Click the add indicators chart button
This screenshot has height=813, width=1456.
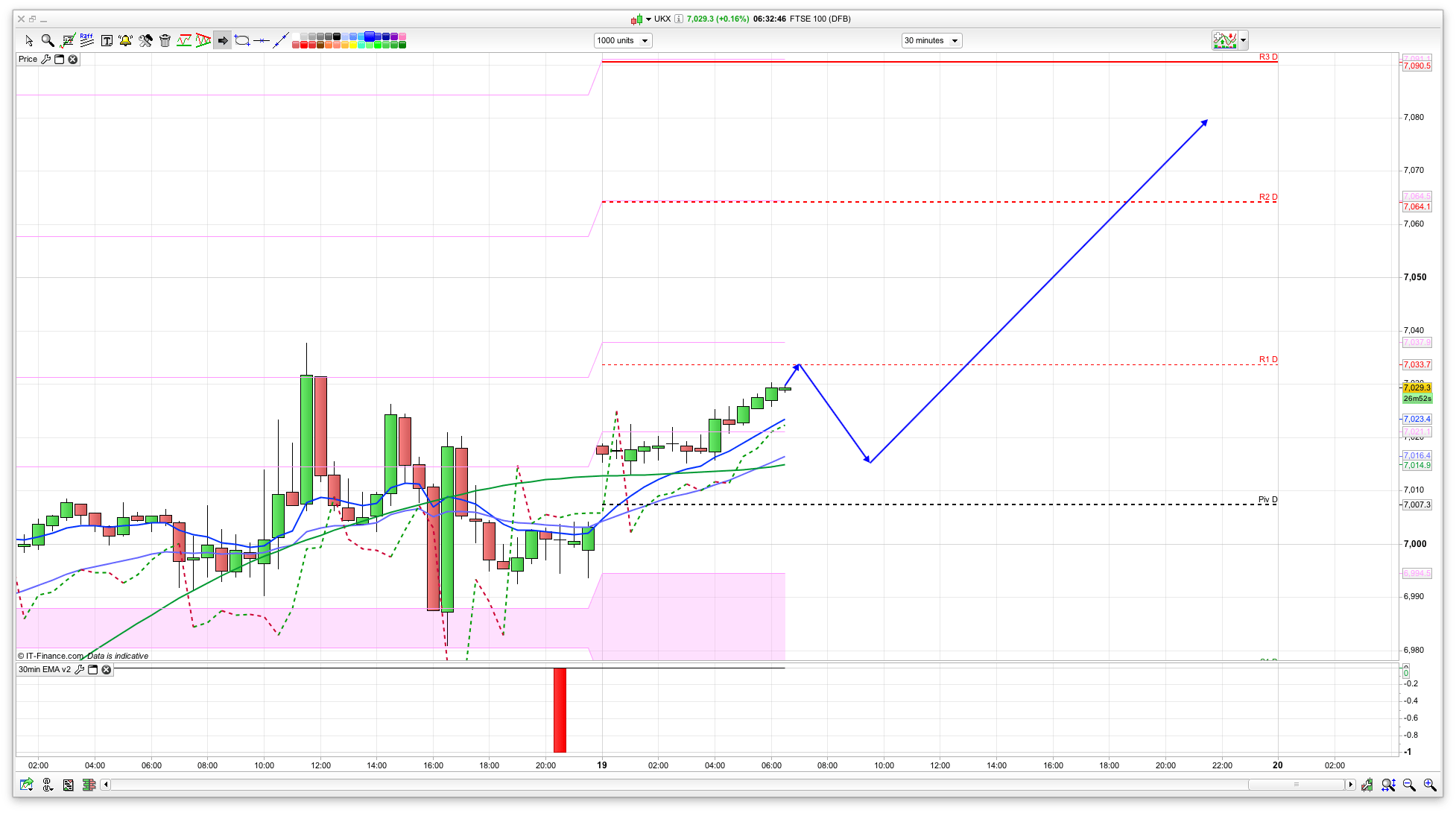(1225, 41)
